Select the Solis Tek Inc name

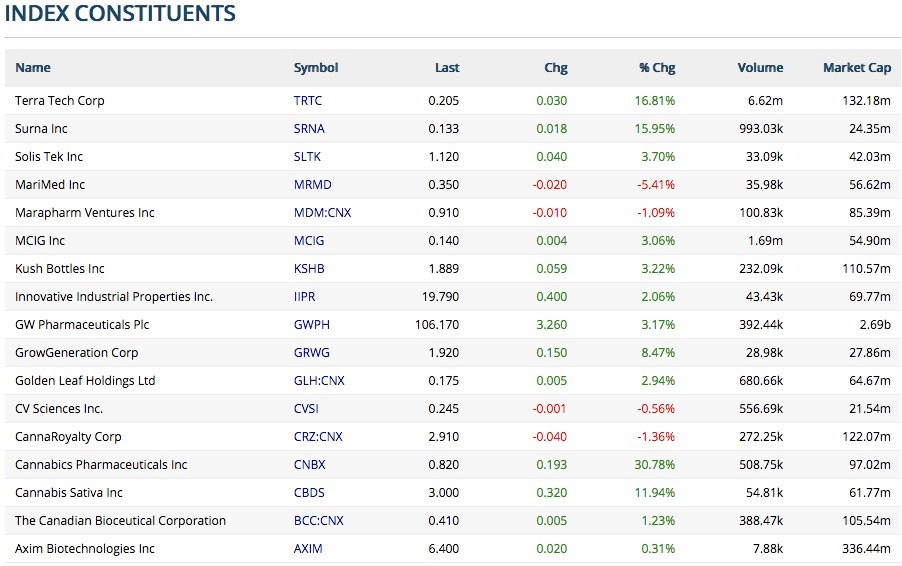(x=49, y=156)
